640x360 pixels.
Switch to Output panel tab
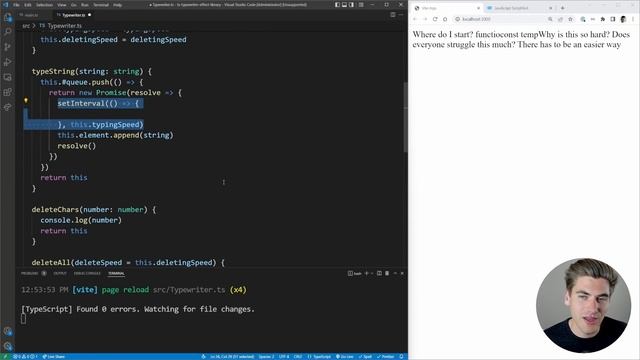pyautogui.click(x=60, y=273)
